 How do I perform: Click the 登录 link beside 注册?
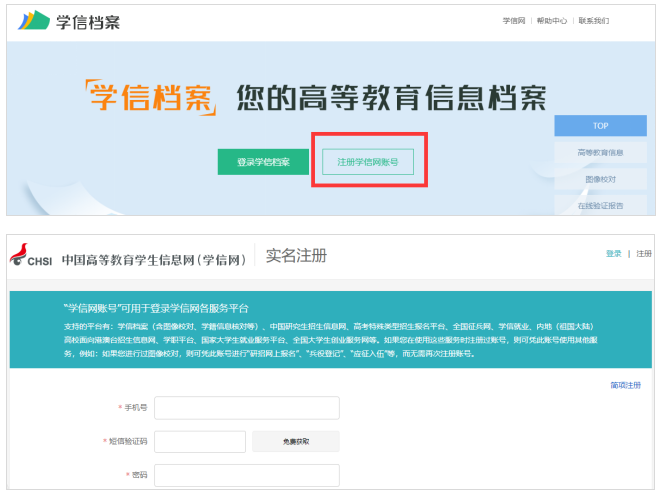point(613,254)
